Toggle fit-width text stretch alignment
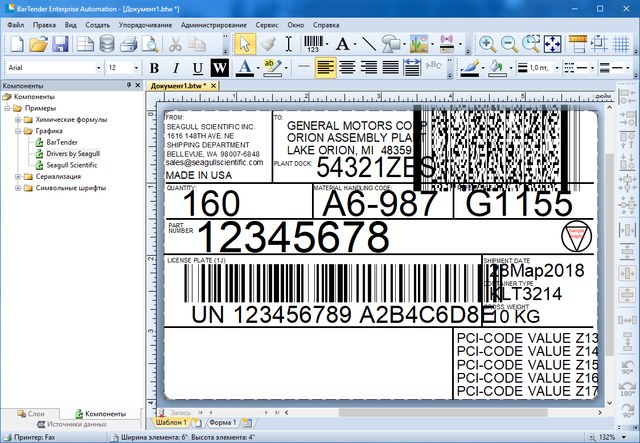The image size is (640, 443). [412, 68]
